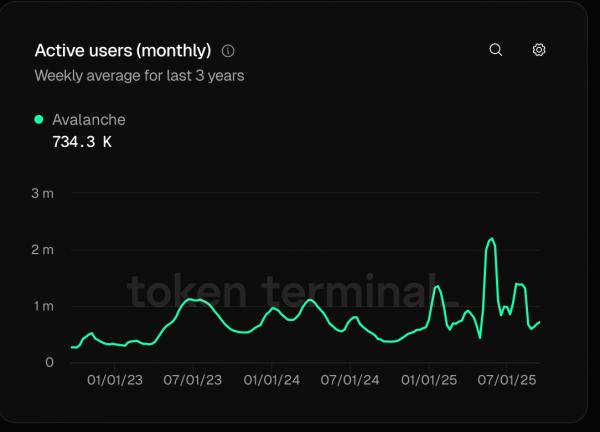Click the highest peak of the green line

(492, 239)
